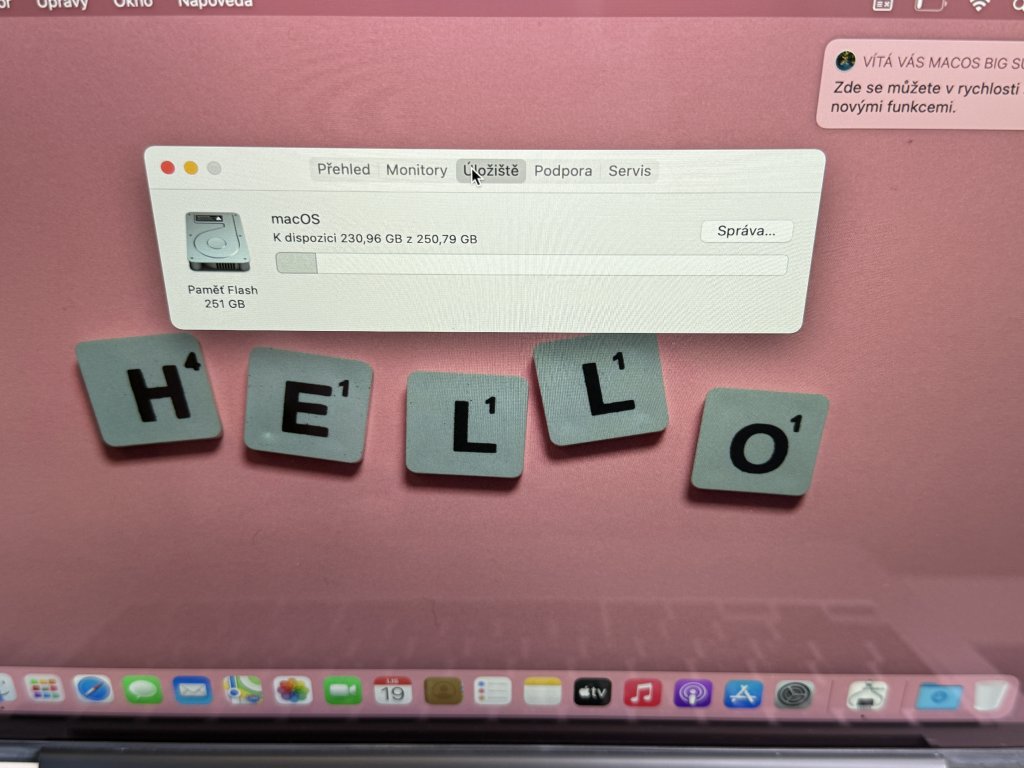Viewport: 1024px width, 768px height.
Task: Open Reminders from the Dock
Action: 492,692
